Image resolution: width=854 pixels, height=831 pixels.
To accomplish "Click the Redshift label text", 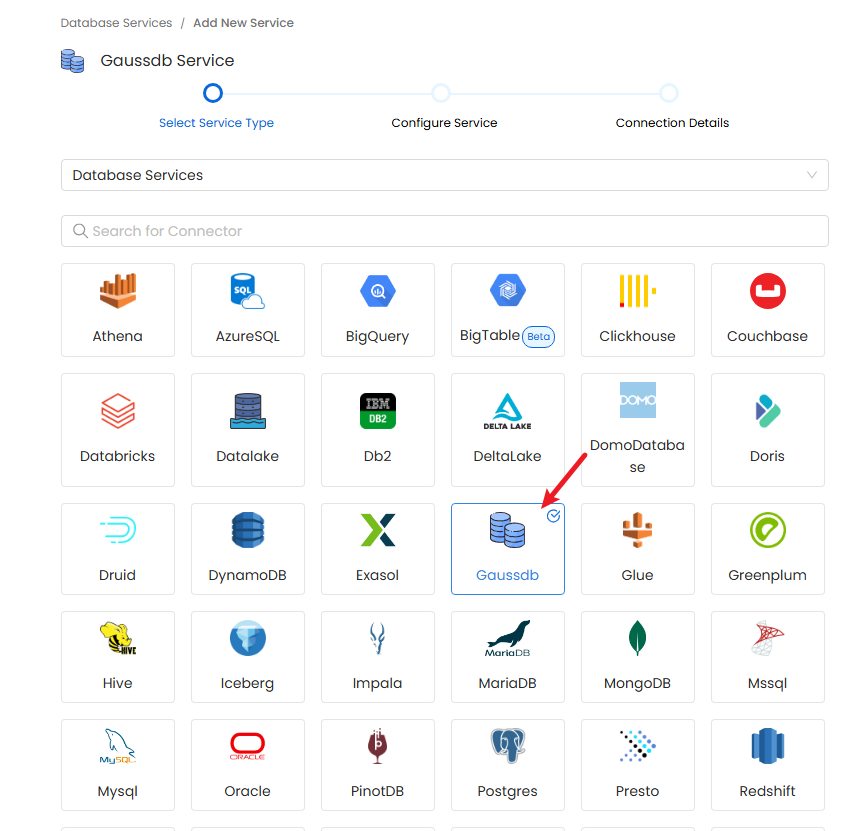I will 767,791.
